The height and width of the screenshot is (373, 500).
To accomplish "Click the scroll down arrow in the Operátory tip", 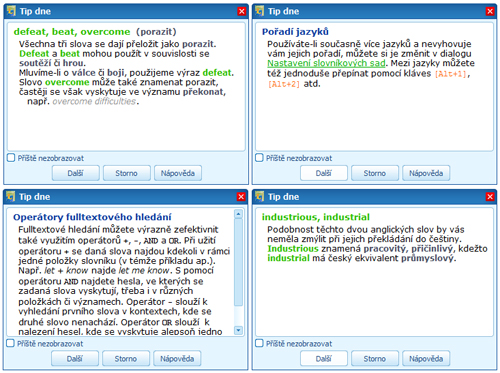I will tap(238, 330).
